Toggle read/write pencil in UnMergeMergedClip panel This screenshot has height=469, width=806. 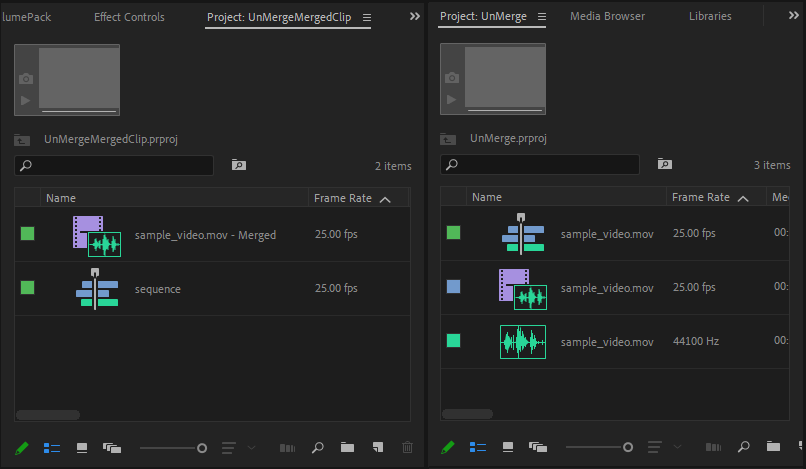[22, 448]
